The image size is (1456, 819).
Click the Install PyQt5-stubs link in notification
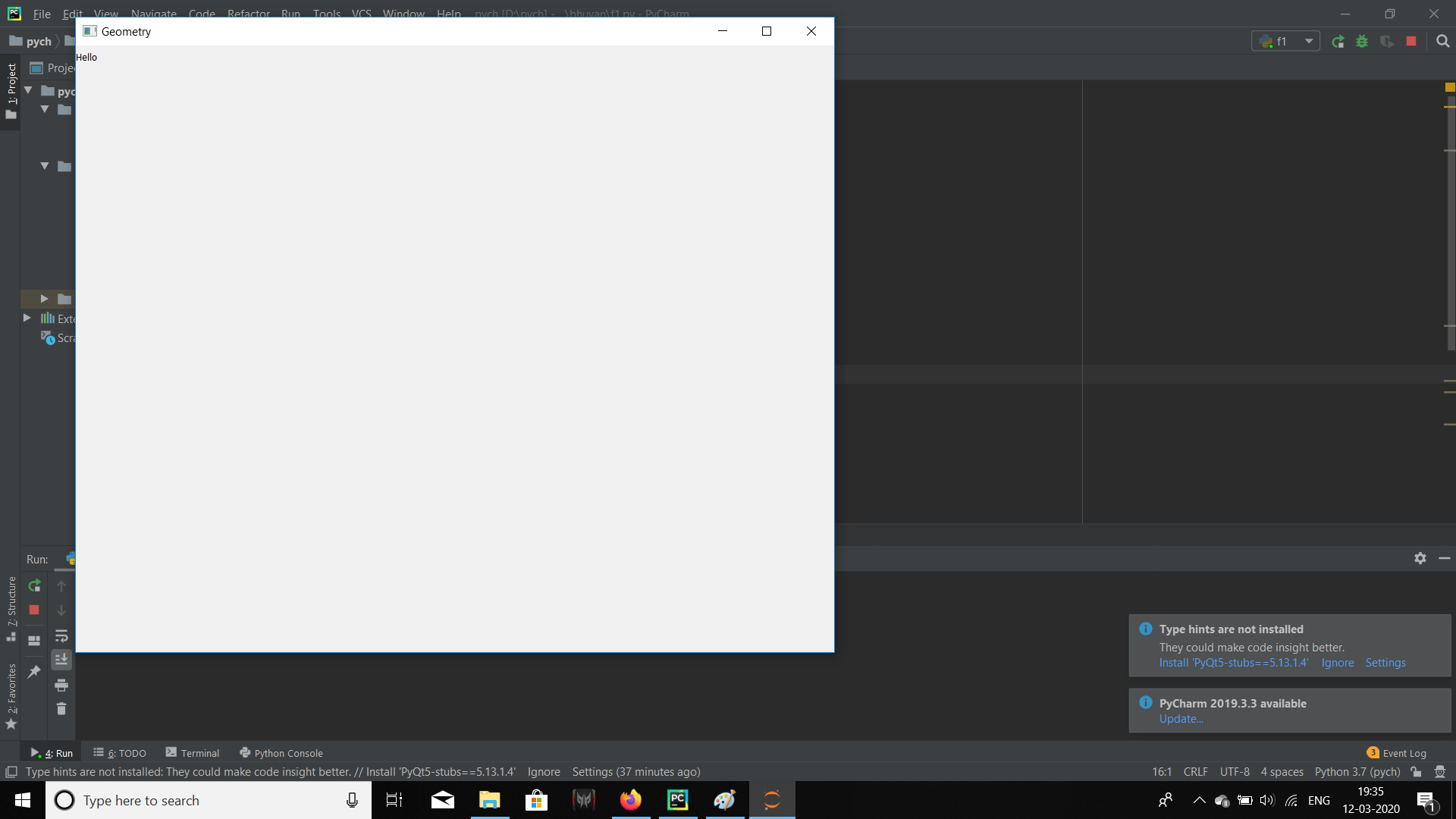[x=1233, y=663]
